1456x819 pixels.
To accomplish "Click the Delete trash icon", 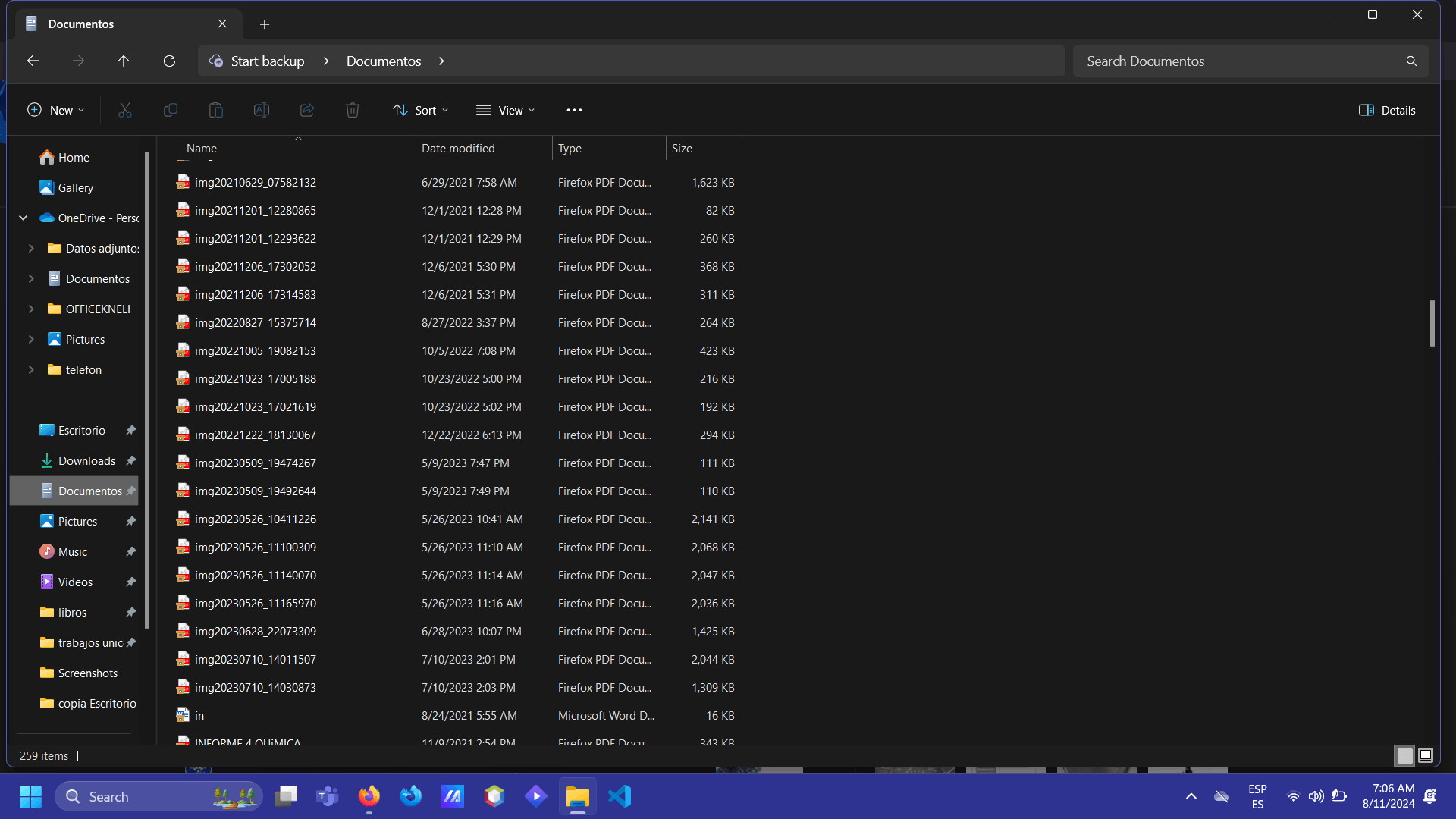I will [x=353, y=111].
